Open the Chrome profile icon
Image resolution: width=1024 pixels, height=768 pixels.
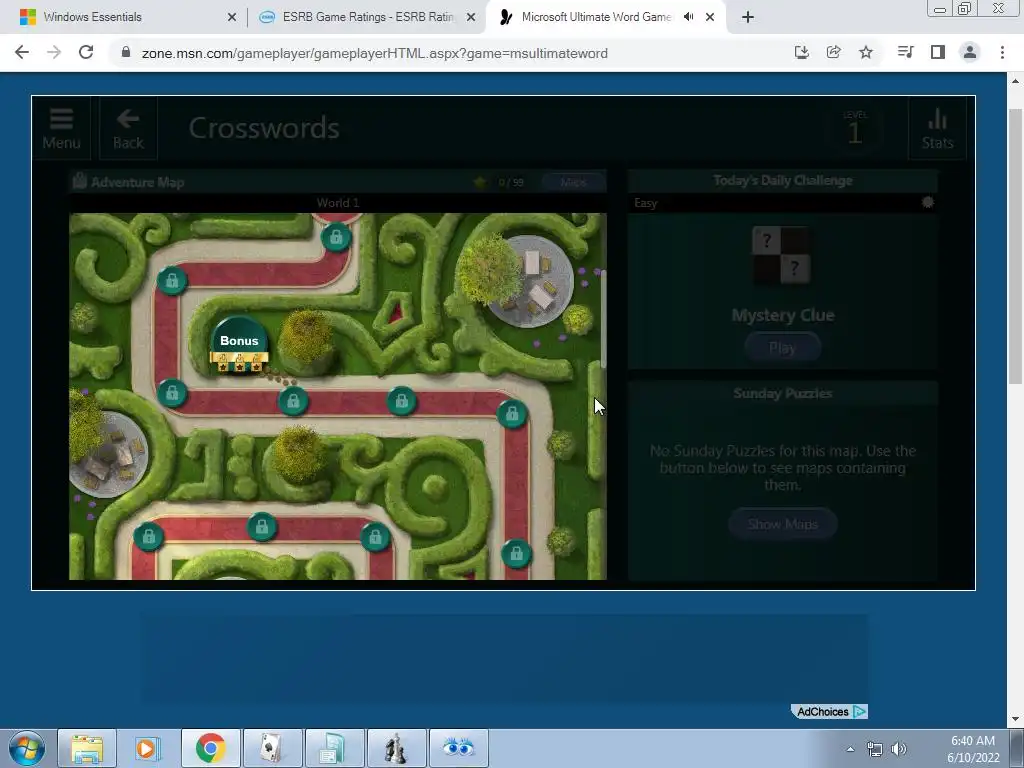970,52
